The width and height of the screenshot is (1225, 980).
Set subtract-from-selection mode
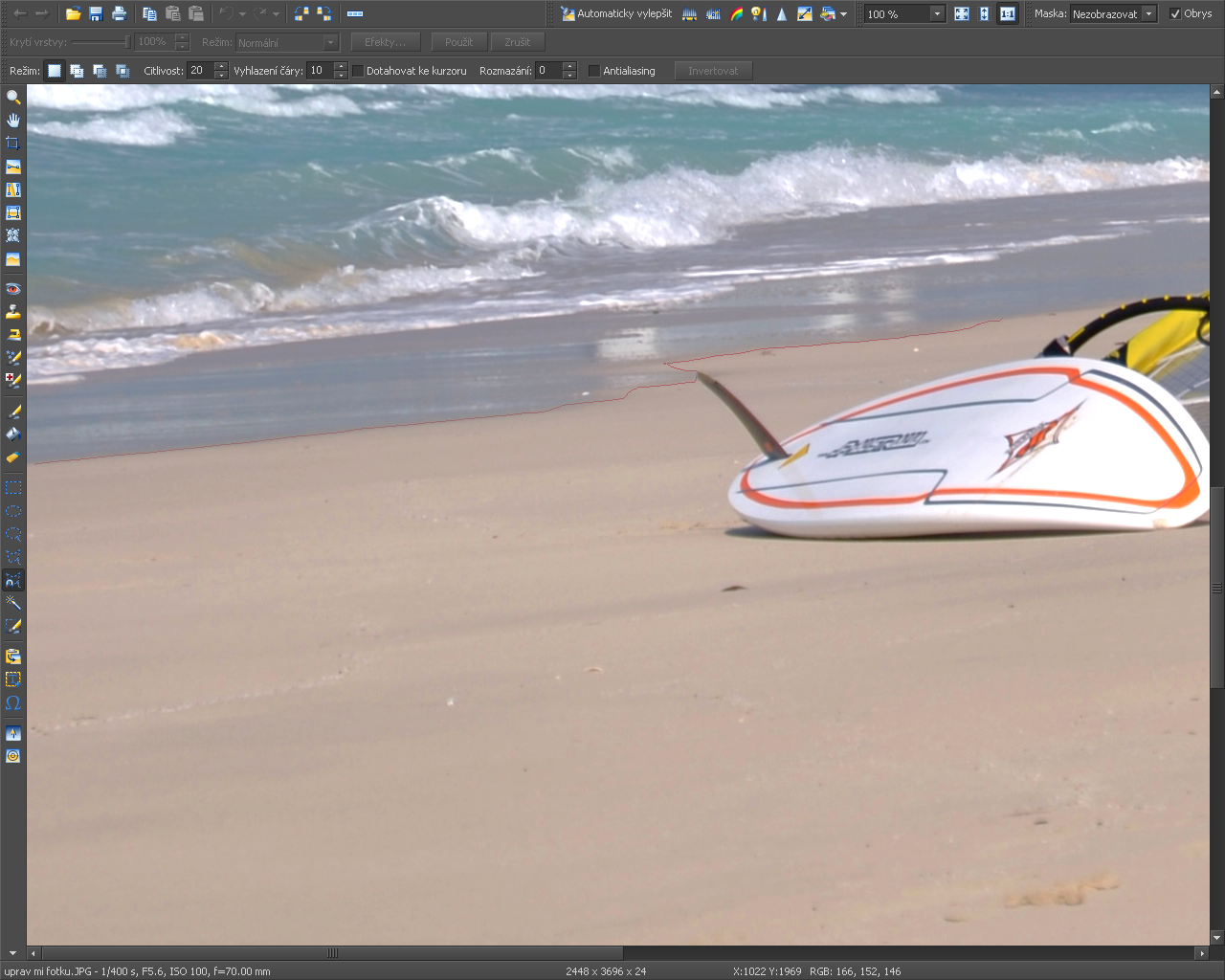pyautogui.click(x=100, y=71)
